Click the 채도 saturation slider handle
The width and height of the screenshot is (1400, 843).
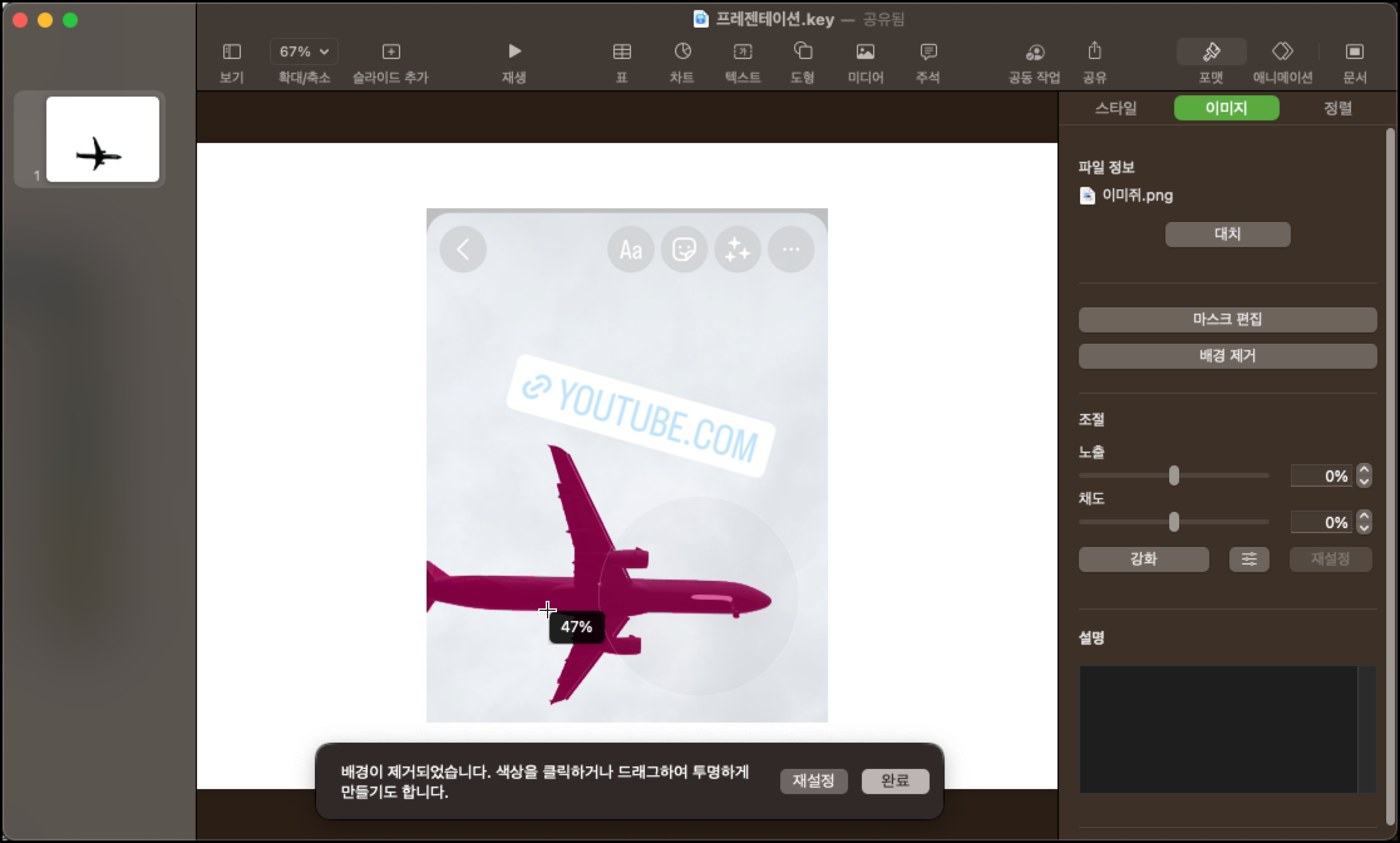(x=1174, y=522)
